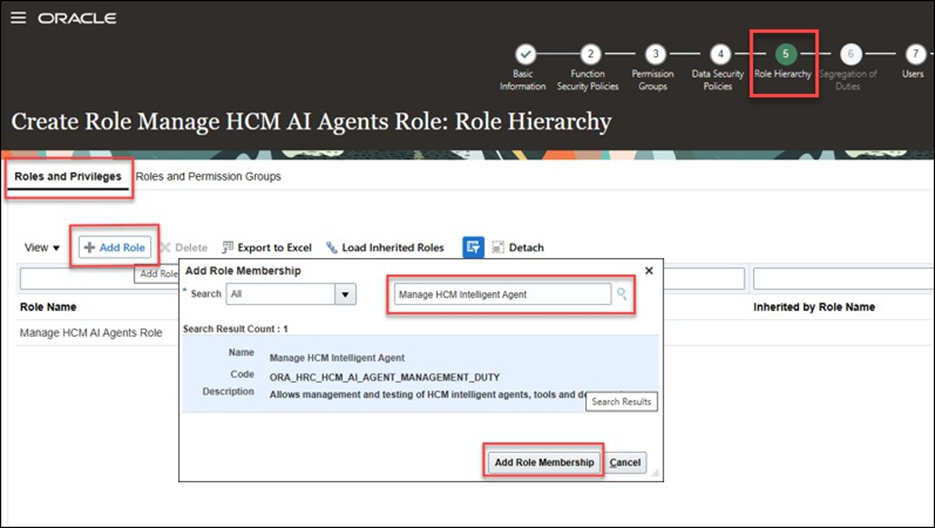Click the Load Inherited Roles icon
Image resolution: width=935 pixels, height=528 pixels.
click(332, 247)
